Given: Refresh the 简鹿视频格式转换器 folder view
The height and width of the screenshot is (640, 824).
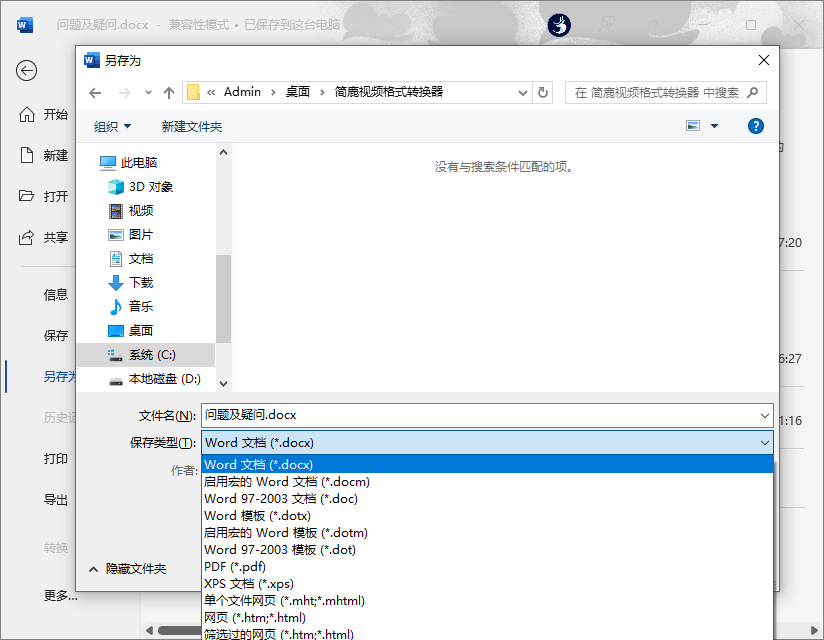Looking at the screenshot, I should click(x=541, y=92).
